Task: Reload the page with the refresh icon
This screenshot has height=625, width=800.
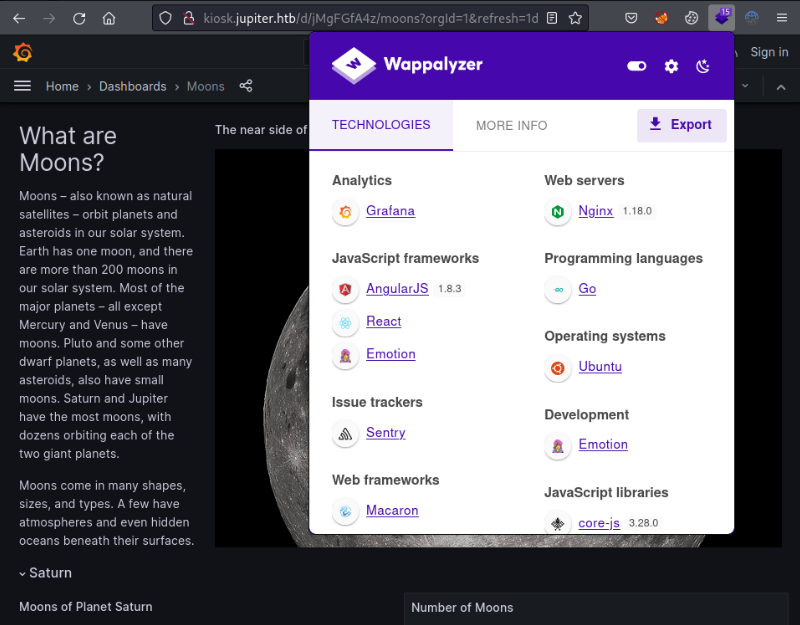Action: tap(79, 19)
